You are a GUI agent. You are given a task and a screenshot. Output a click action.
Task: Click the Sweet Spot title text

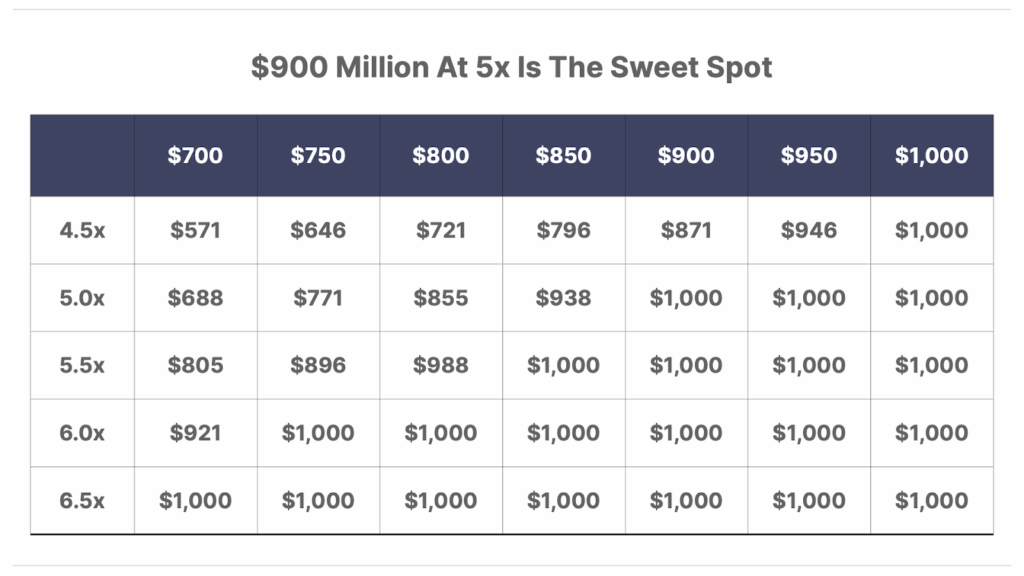pyautogui.click(x=511, y=68)
